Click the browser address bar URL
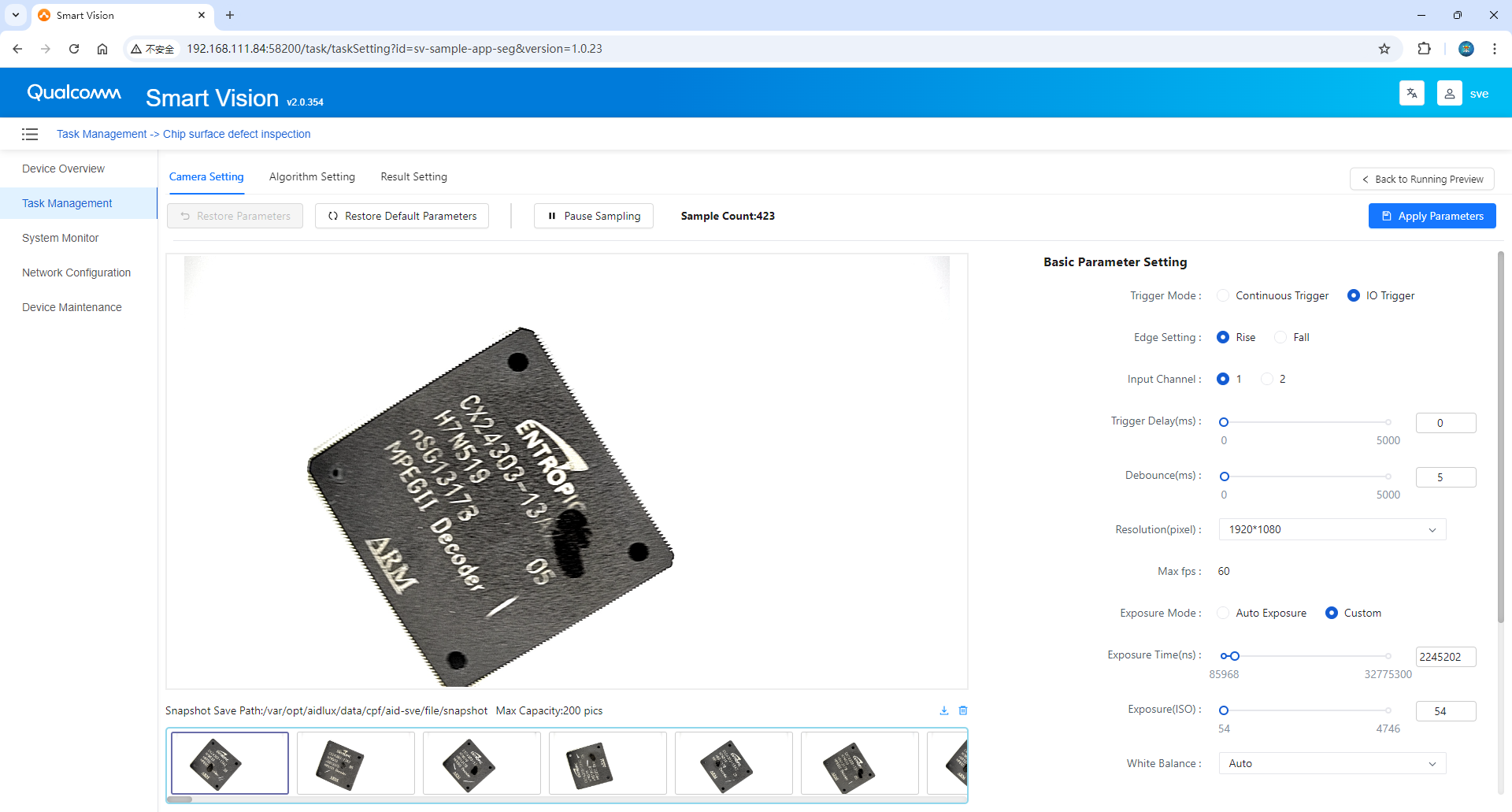1512x812 pixels. 394,49
